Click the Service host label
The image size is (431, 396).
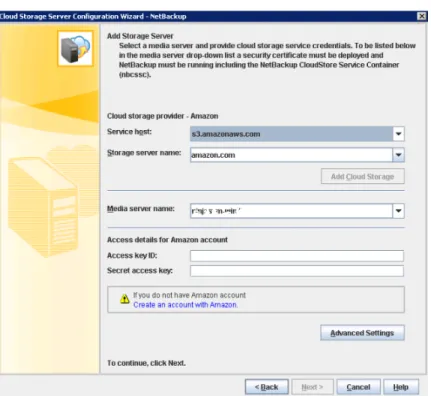129,132
